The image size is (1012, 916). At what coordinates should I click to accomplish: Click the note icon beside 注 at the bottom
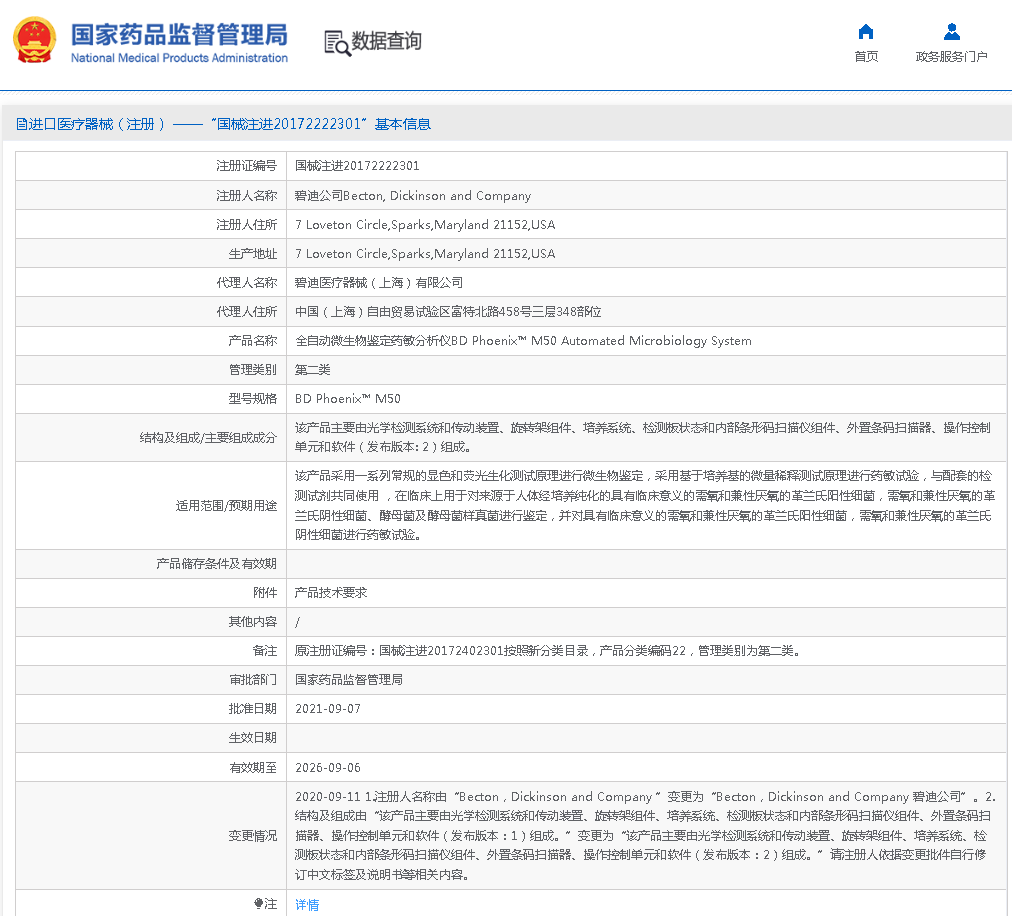tap(258, 904)
